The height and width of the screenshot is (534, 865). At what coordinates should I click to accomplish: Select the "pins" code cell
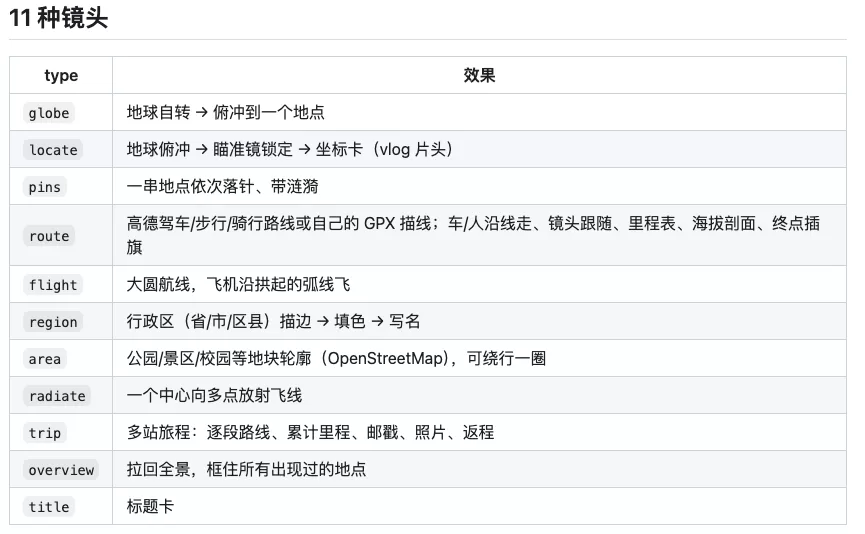click(x=45, y=186)
